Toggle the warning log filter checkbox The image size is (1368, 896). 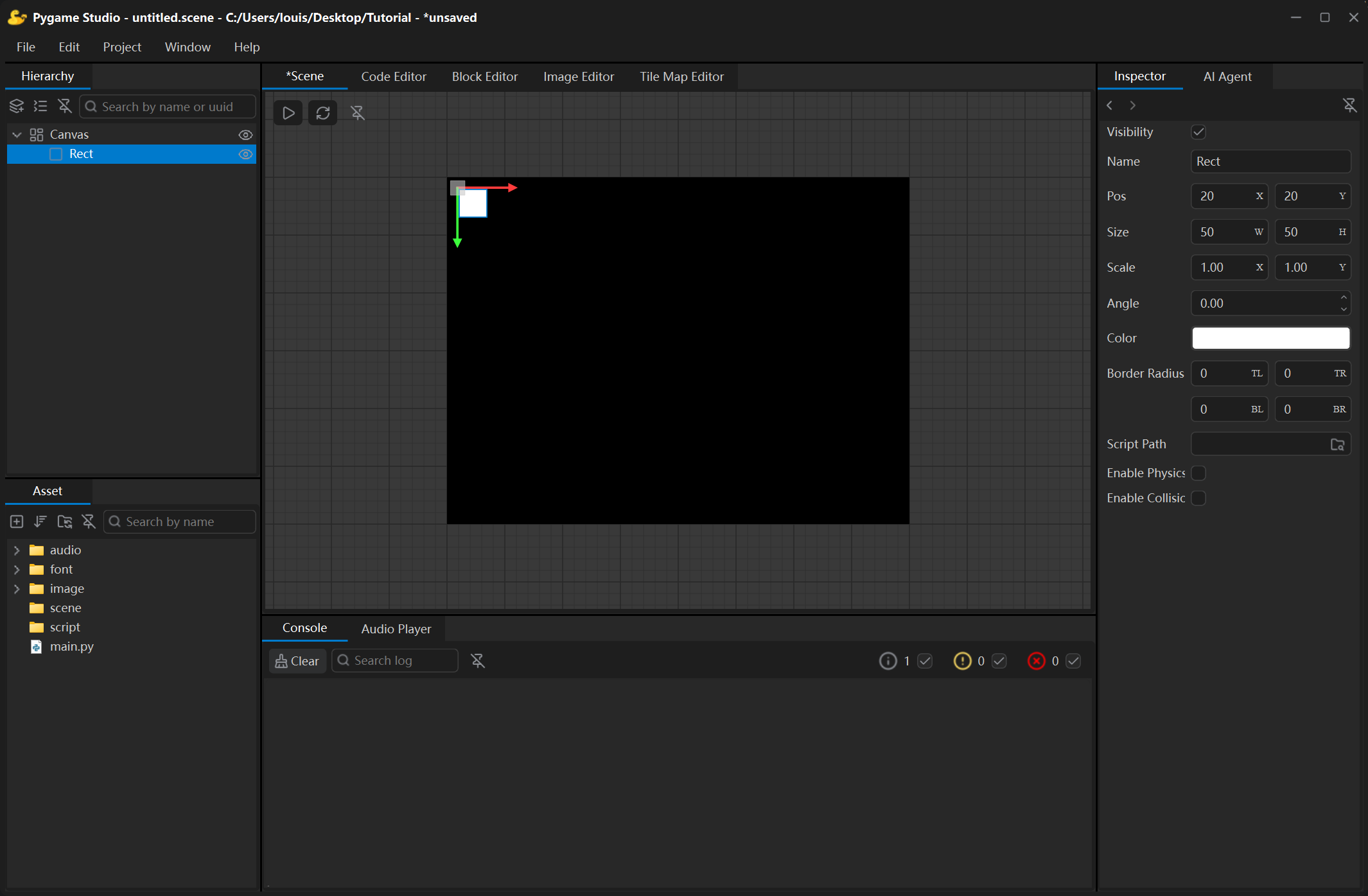999,661
